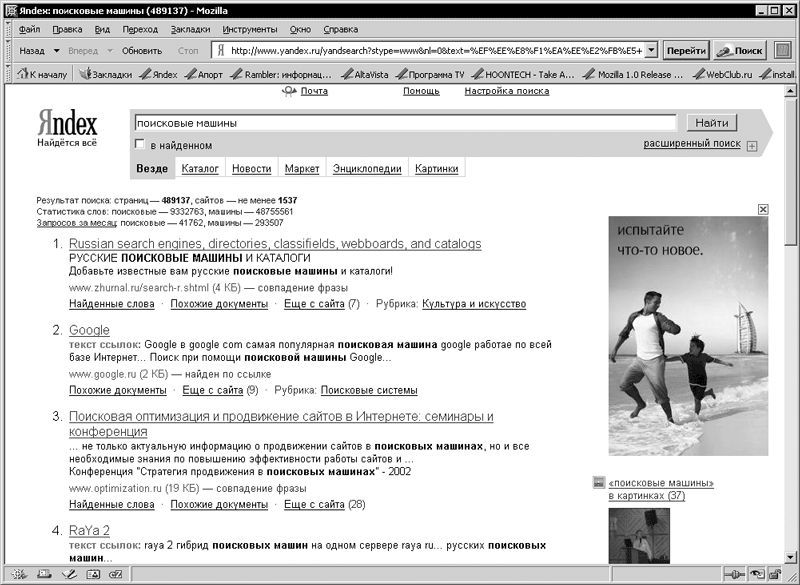Click the security padlock icon in status bar
Screen dimensions: 800x585
coord(776,574)
